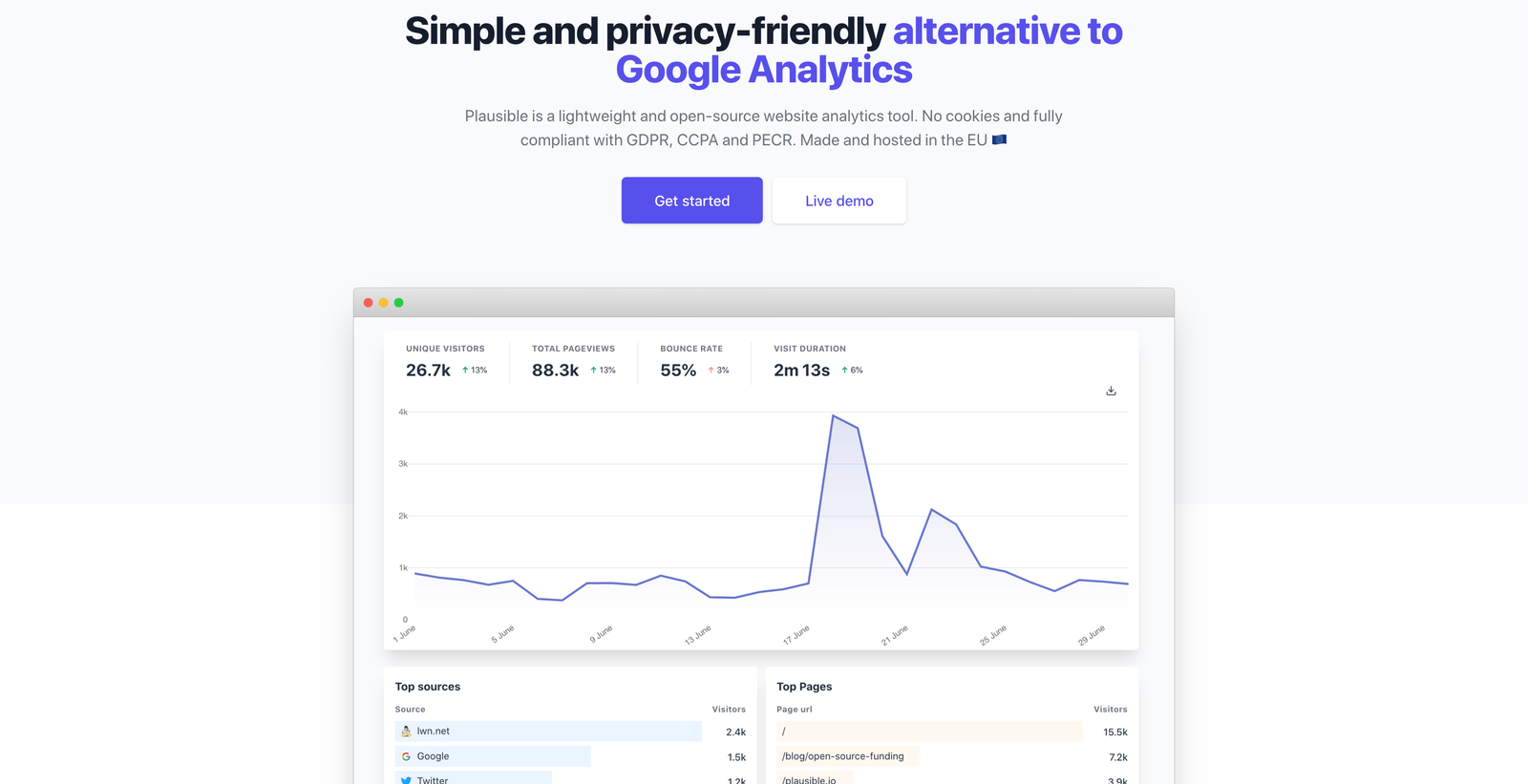Open the Live demo
Viewport: 1528px width, 784px height.
pyautogui.click(x=838, y=201)
